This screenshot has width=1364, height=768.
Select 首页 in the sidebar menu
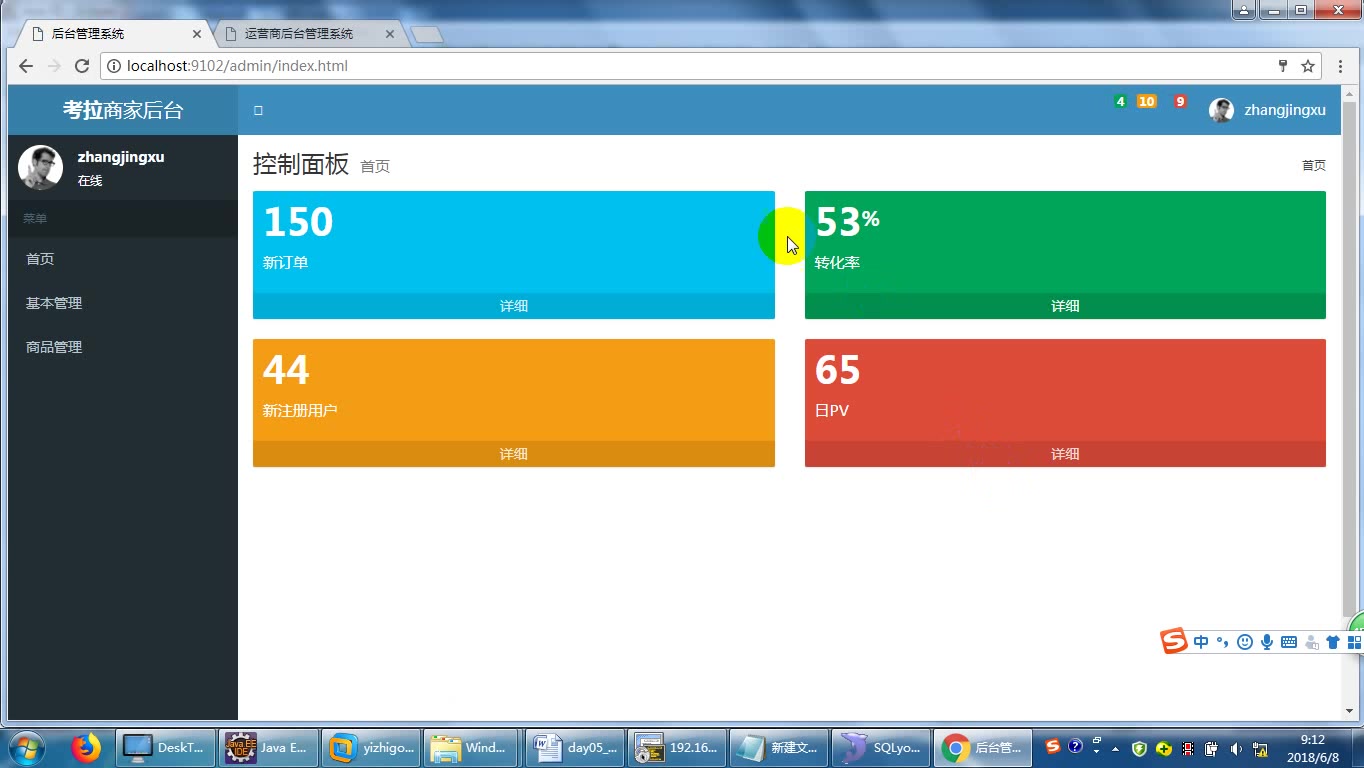(40, 259)
